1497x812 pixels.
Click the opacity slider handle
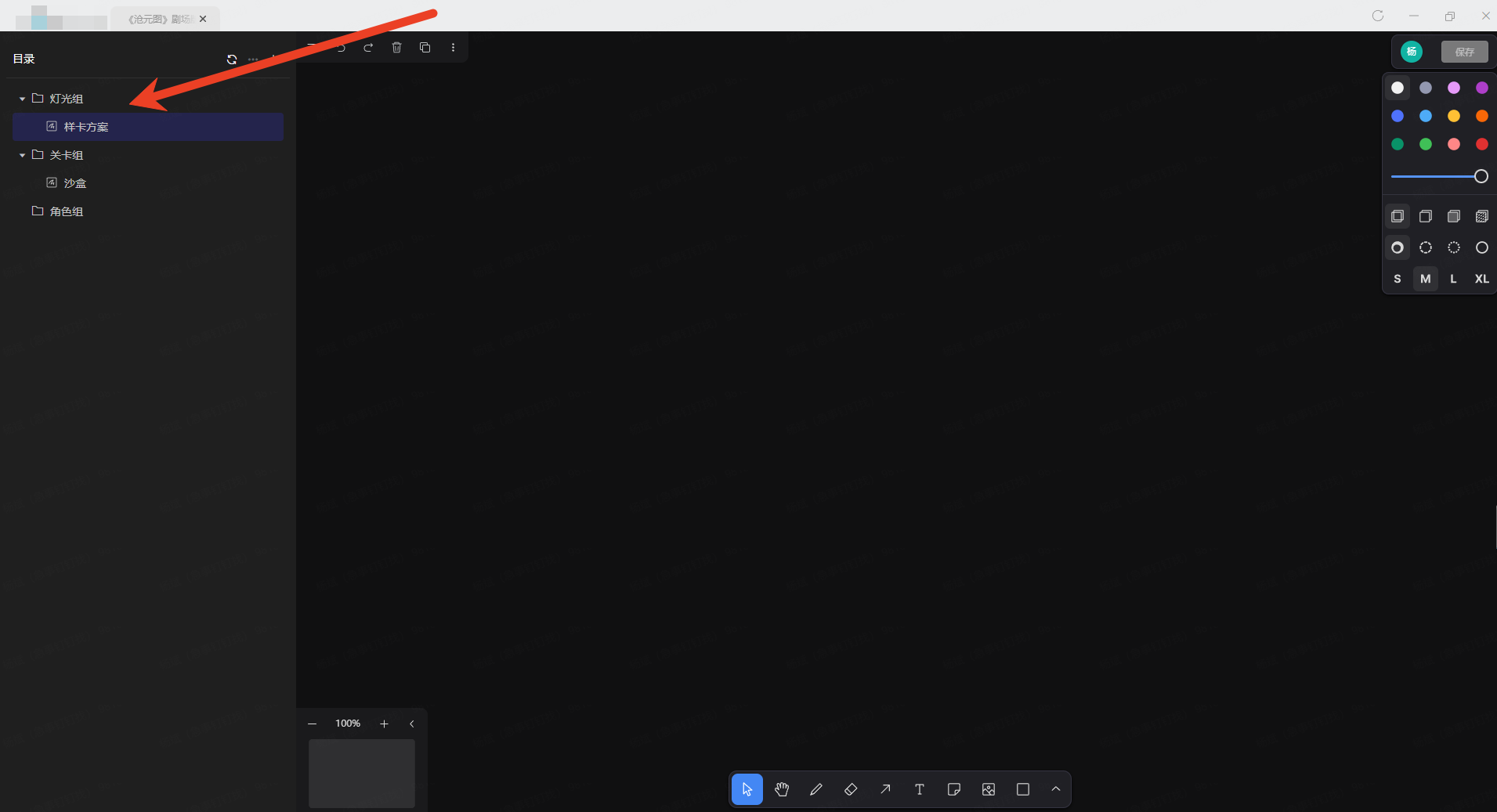[x=1481, y=176]
